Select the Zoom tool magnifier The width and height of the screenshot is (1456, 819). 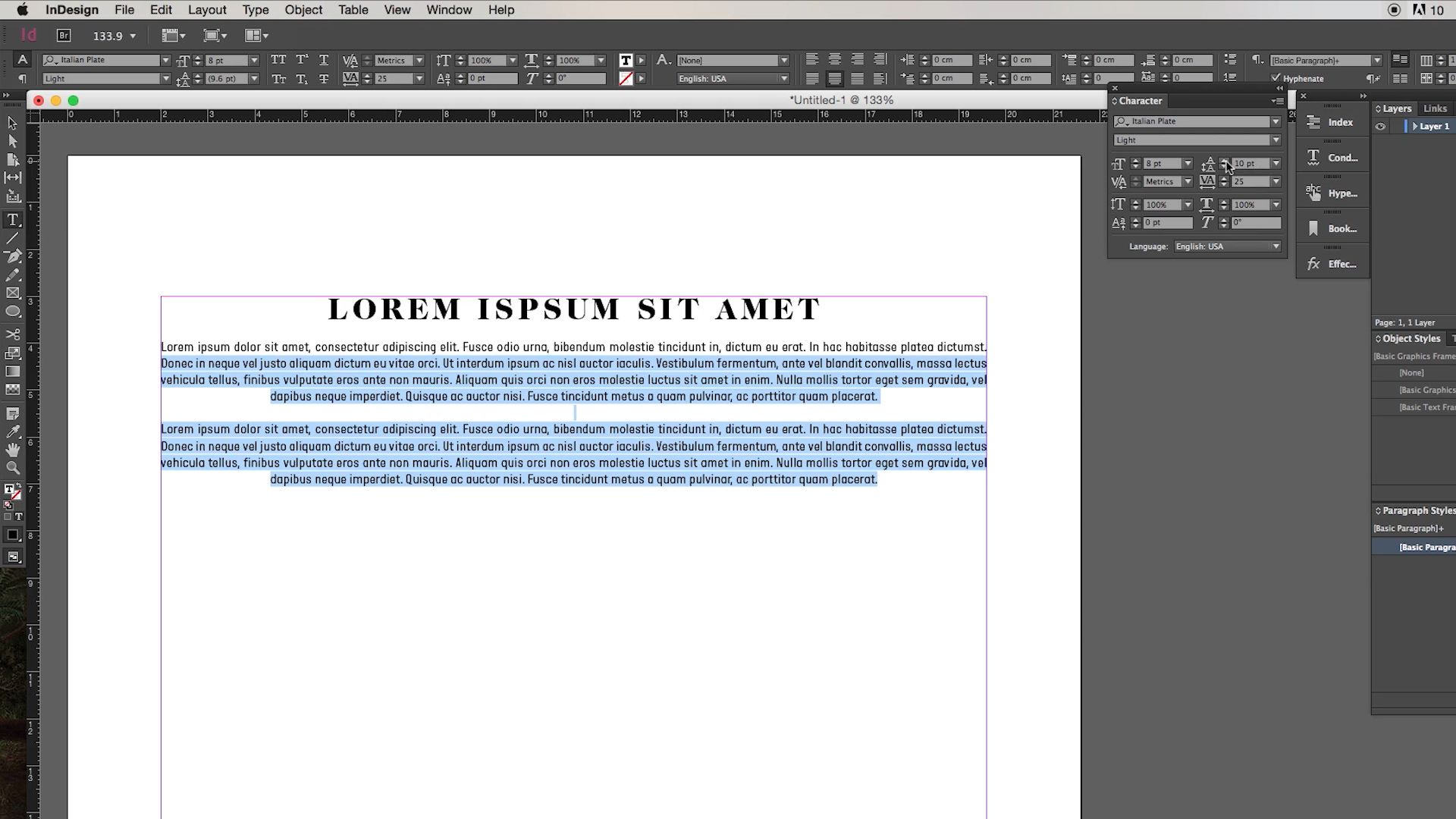(x=12, y=469)
